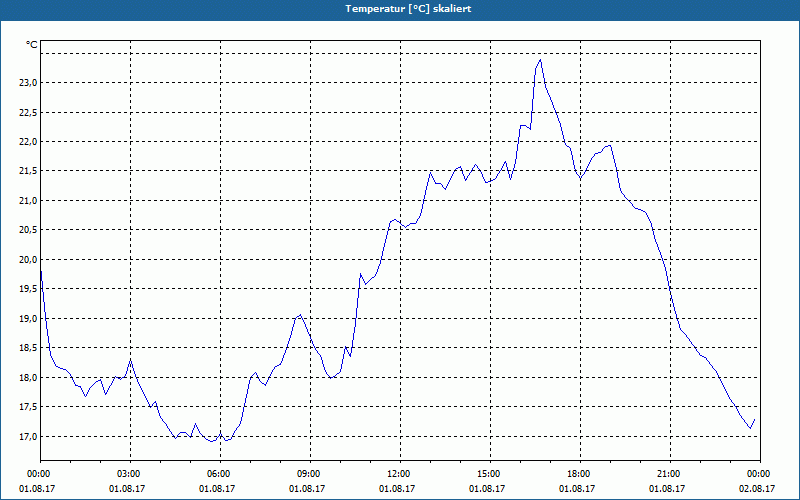Click the 02.08.17 date label

pyautogui.click(x=757, y=488)
